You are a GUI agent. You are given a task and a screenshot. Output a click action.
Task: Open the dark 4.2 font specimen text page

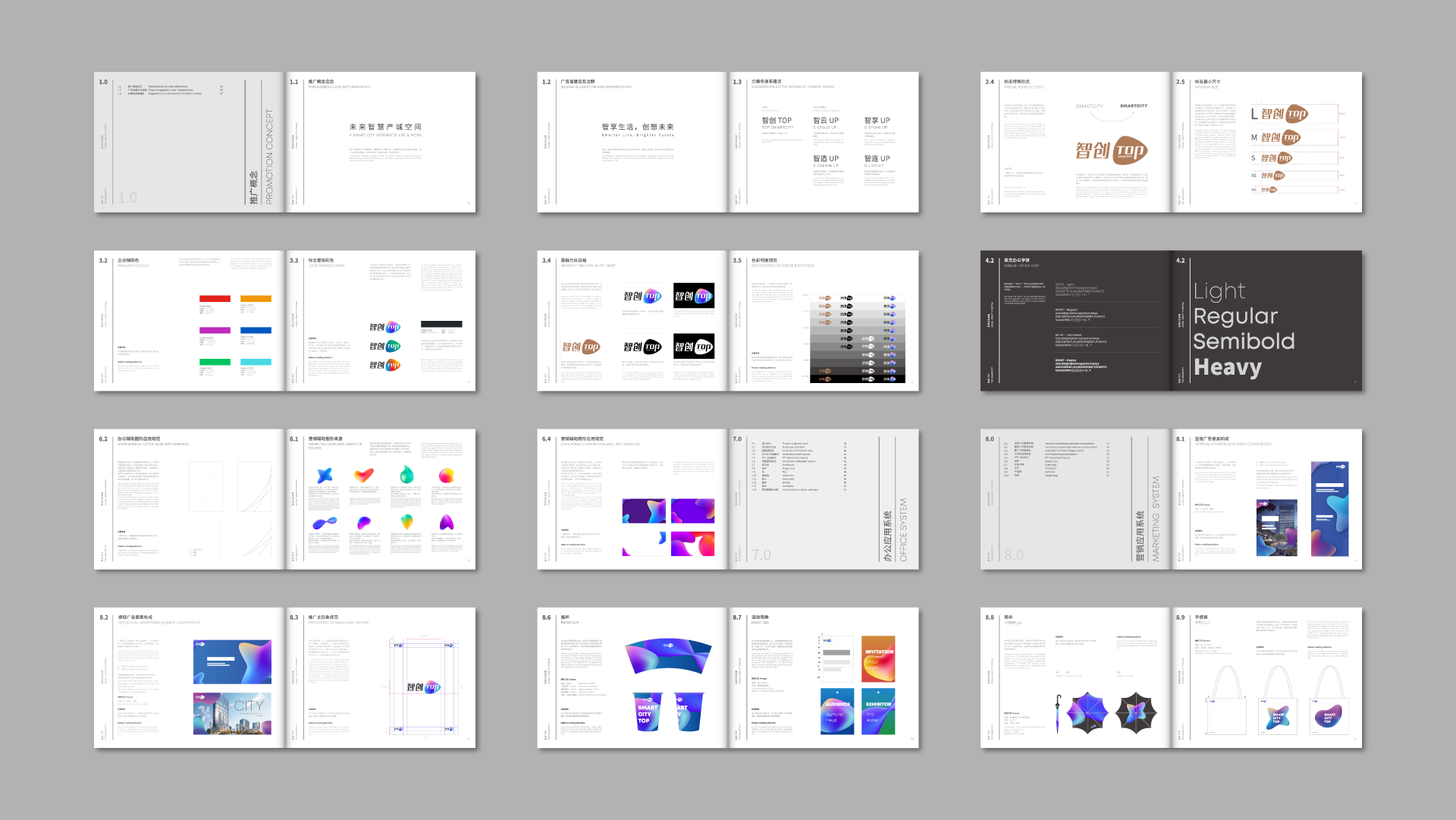pos(1075,321)
